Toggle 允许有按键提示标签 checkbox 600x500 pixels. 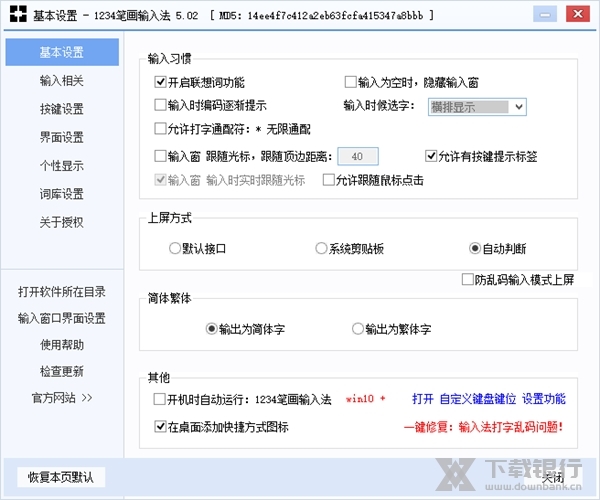pos(431,156)
